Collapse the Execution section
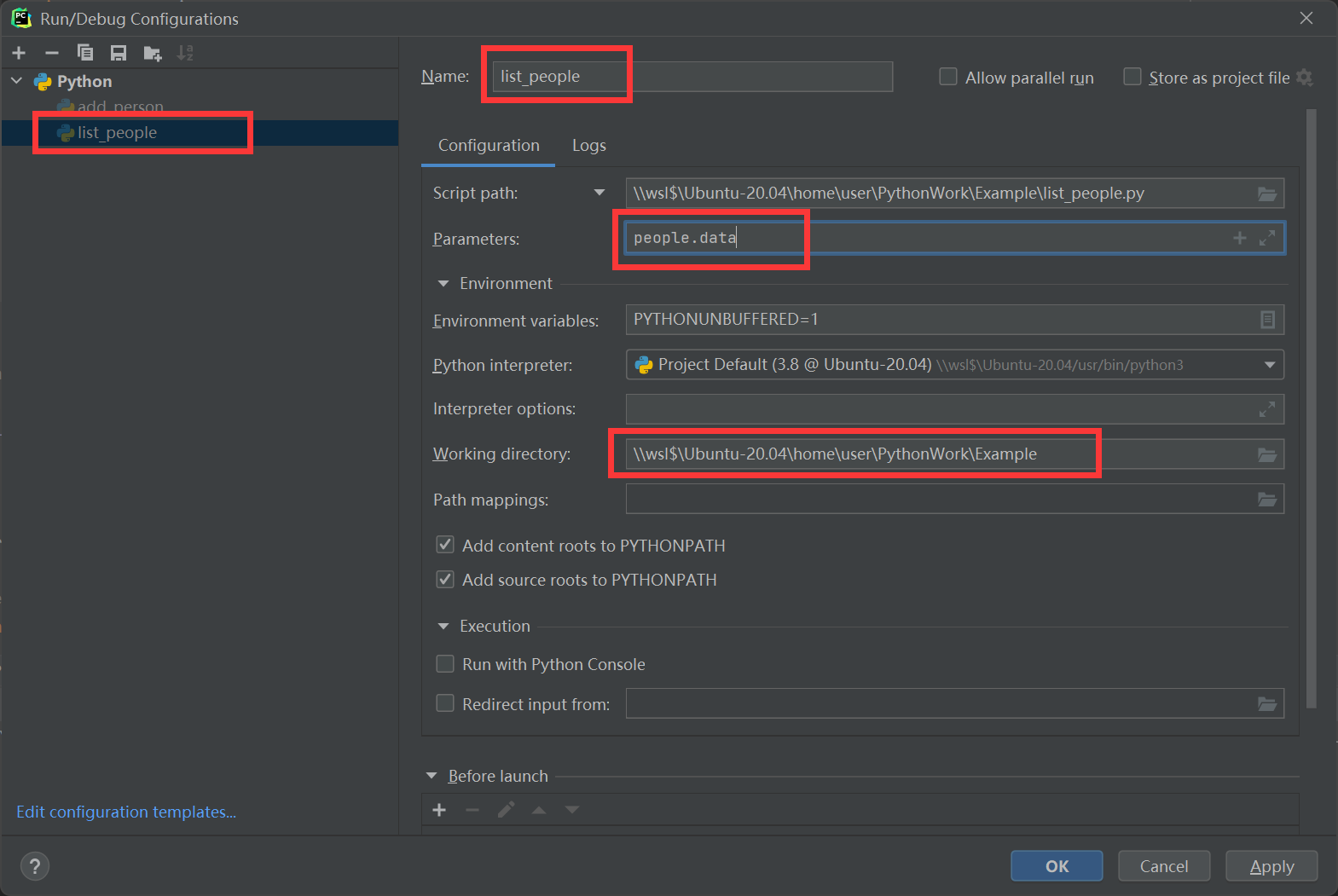1338x896 pixels. point(443,627)
